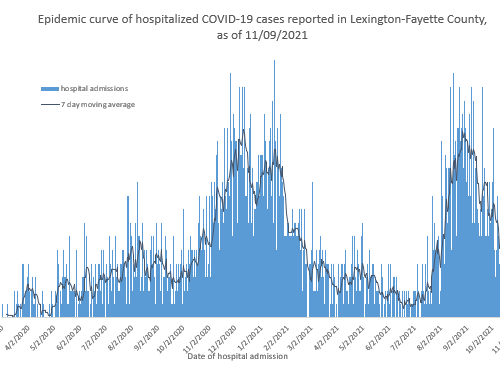Select the 12/2/2020 axis date label
Screen dimensions: 500x367
[222, 339]
